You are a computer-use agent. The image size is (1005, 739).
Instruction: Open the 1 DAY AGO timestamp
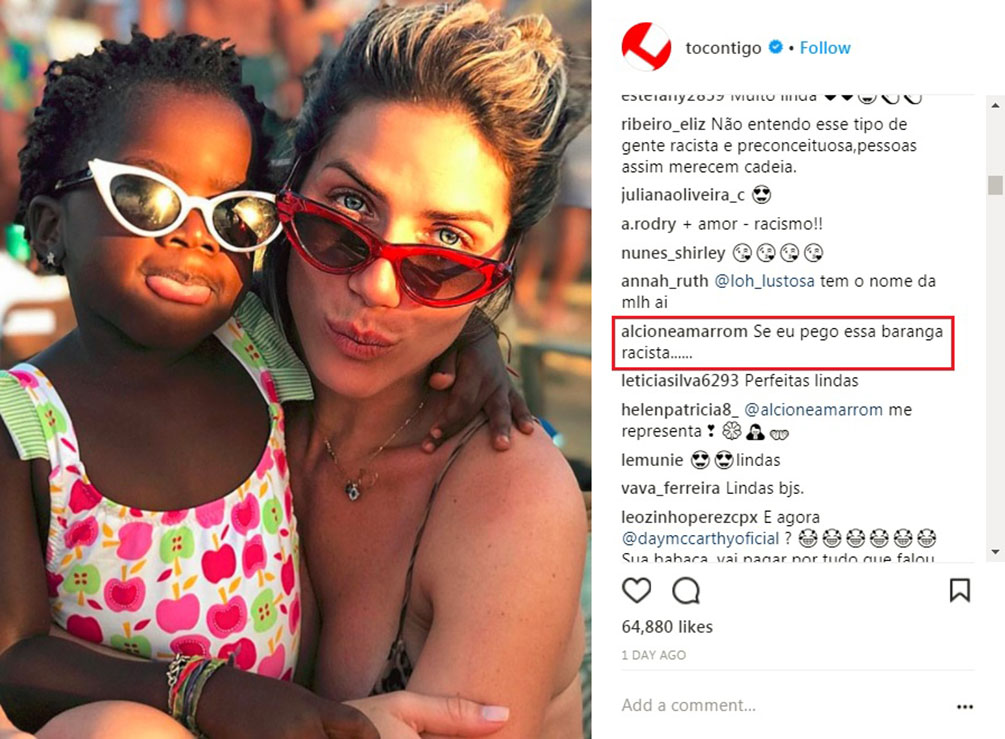point(653,655)
